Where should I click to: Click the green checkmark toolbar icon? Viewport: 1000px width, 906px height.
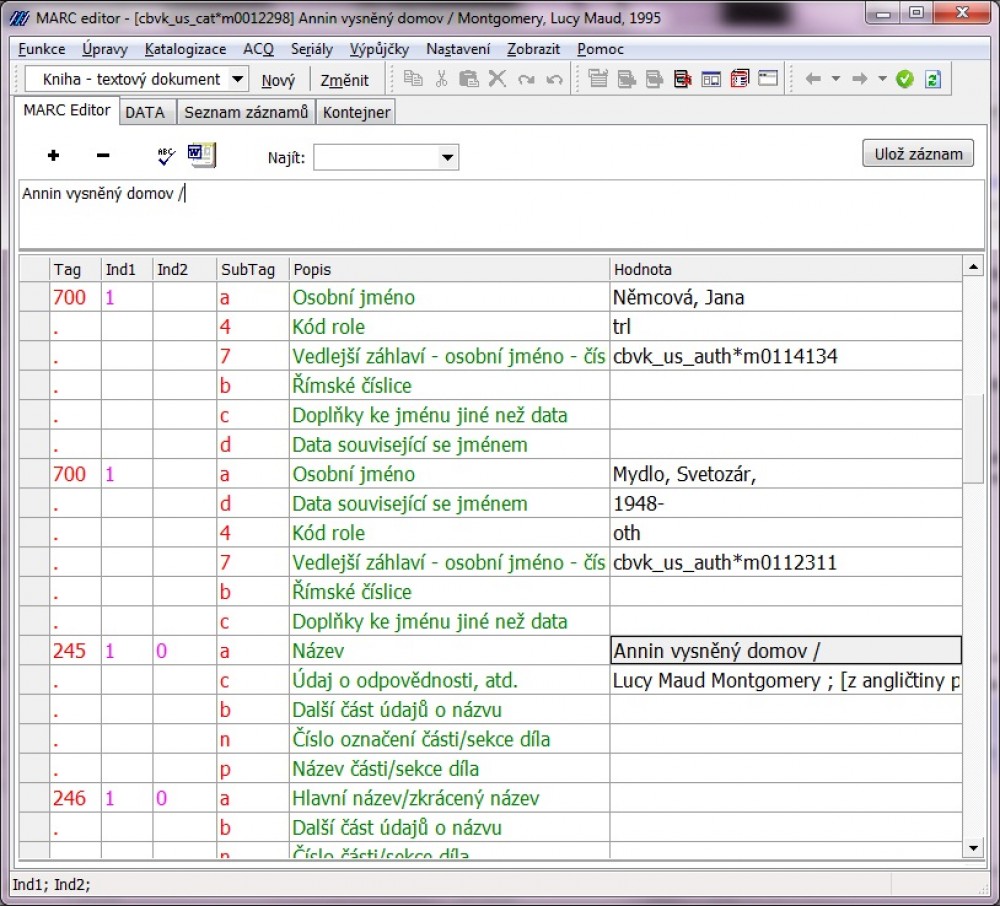[x=905, y=80]
